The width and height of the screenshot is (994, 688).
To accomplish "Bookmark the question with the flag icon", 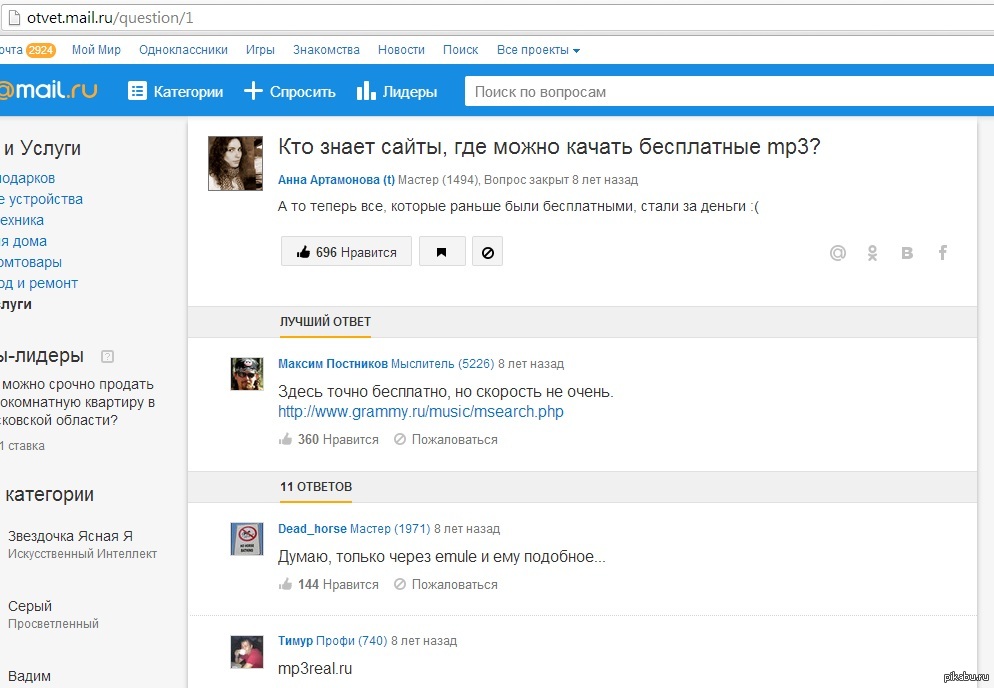I will pos(442,252).
